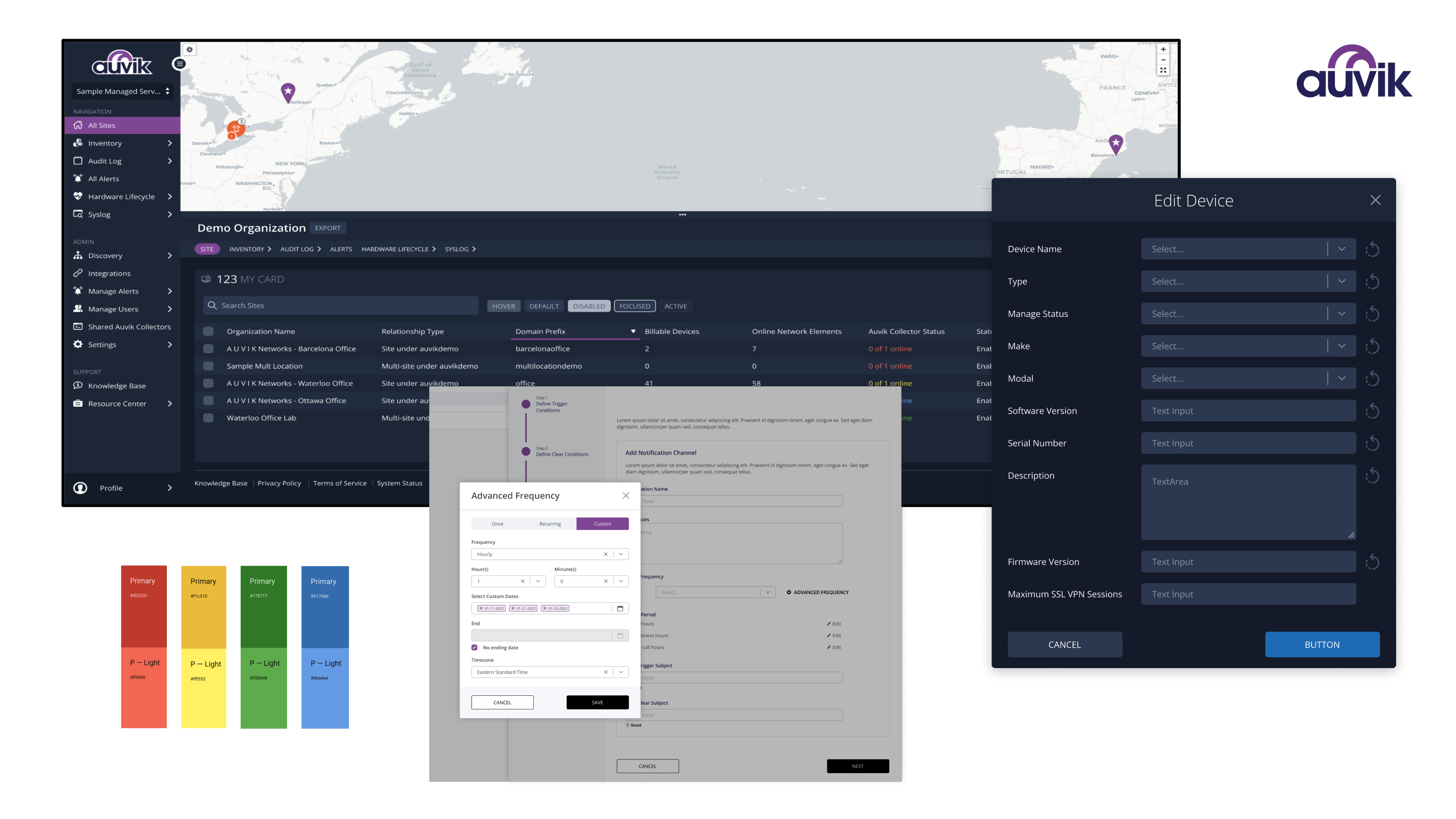Click the Description TextArea field

pyautogui.click(x=1248, y=502)
